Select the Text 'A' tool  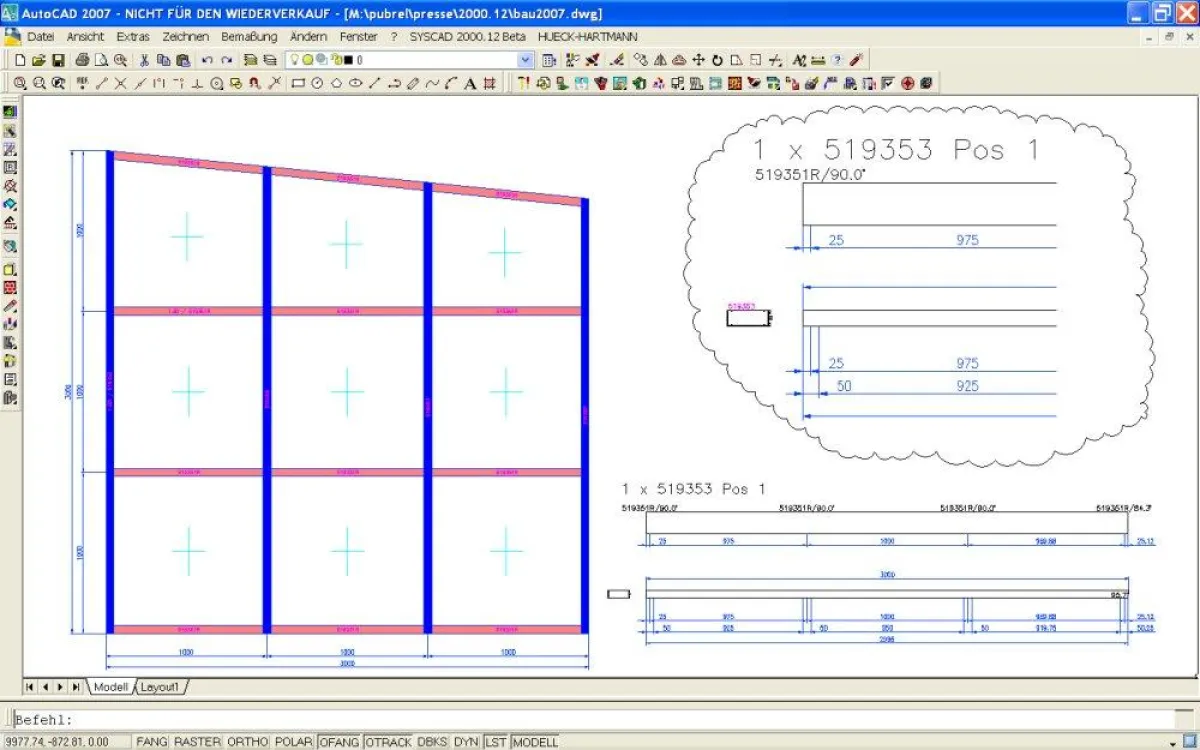point(470,84)
